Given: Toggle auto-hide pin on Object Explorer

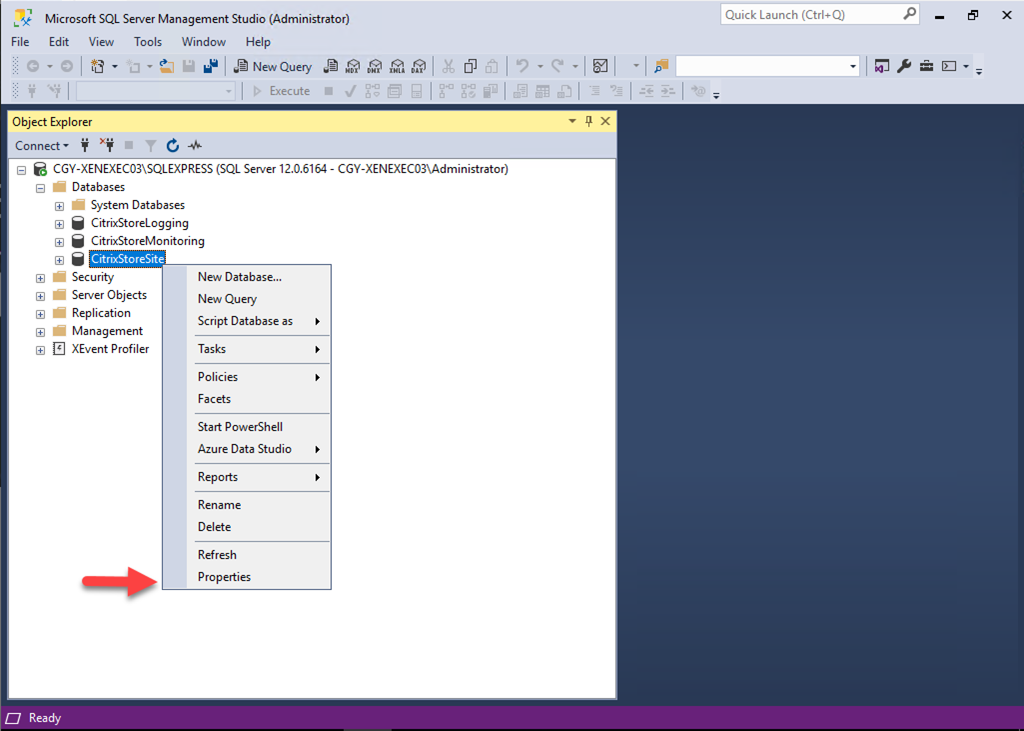Looking at the screenshot, I should point(588,121).
